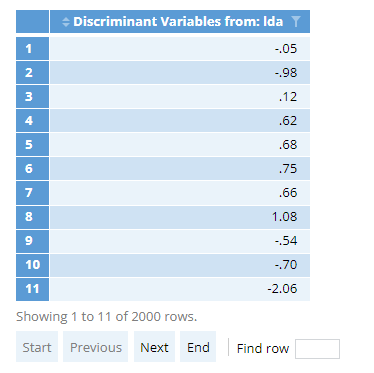374x373 pixels.
Task: Select row header number 8
Action: pyautogui.click(x=32, y=217)
